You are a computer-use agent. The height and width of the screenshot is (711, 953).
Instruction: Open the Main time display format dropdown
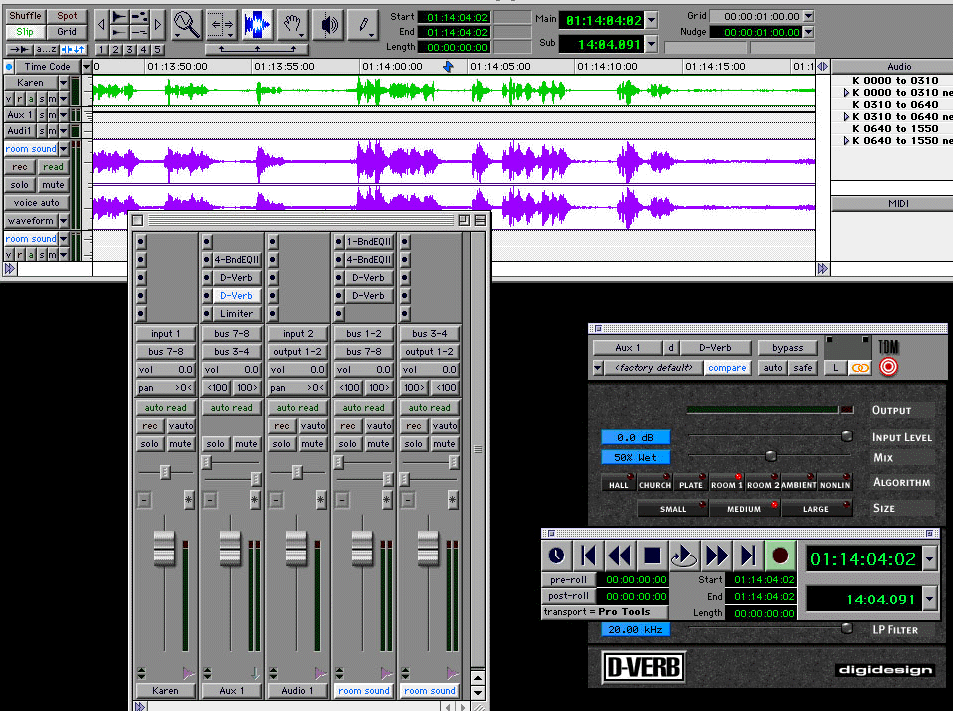tap(652, 20)
